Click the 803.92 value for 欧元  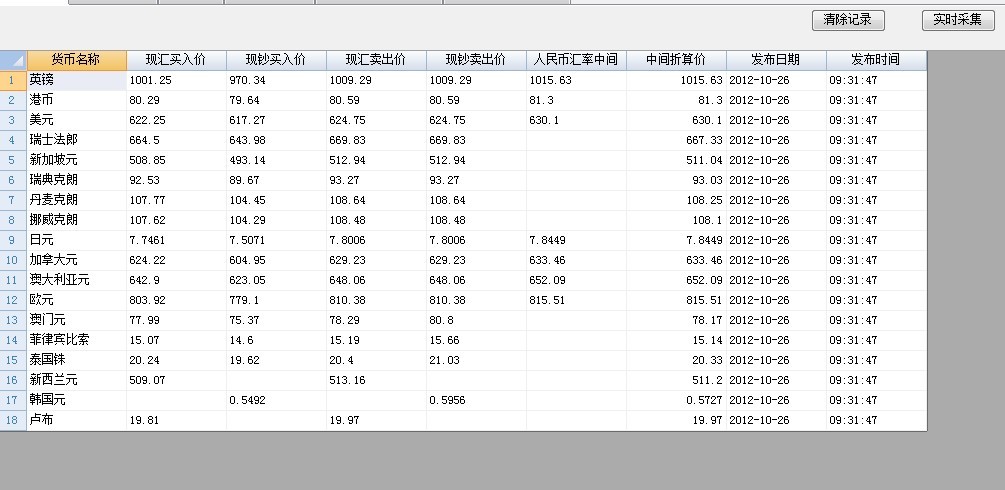coord(176,300)
